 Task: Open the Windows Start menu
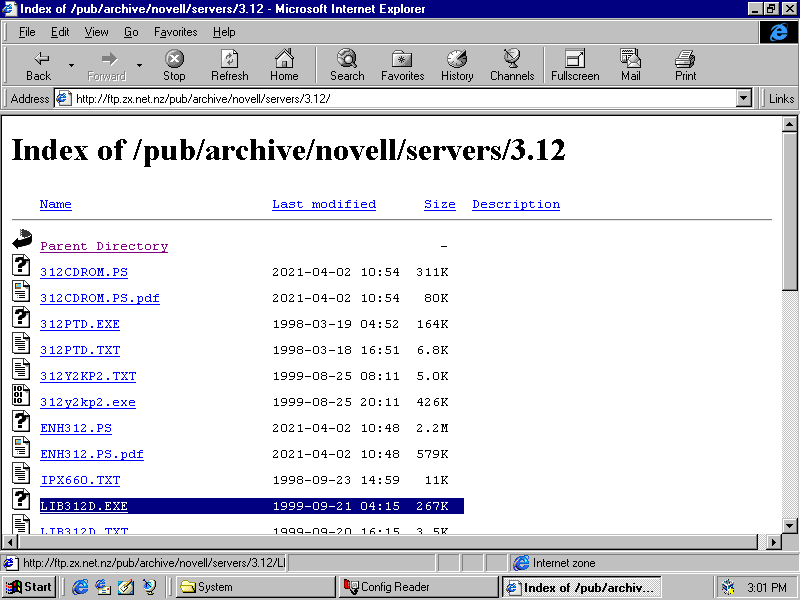click(29, 587)
